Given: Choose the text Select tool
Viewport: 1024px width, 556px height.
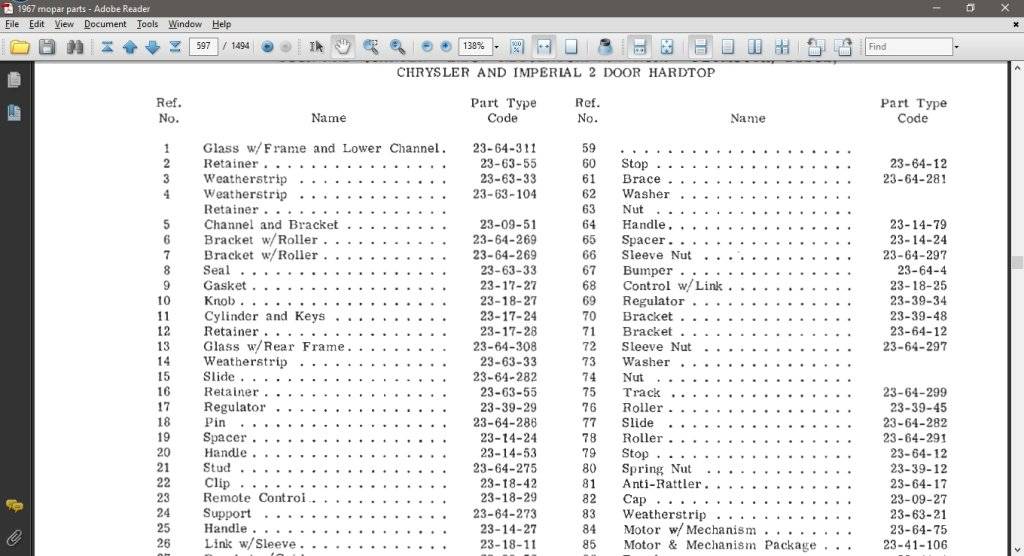Looking at the screenshot, I should pyautogui.click(x=316, y=47).
